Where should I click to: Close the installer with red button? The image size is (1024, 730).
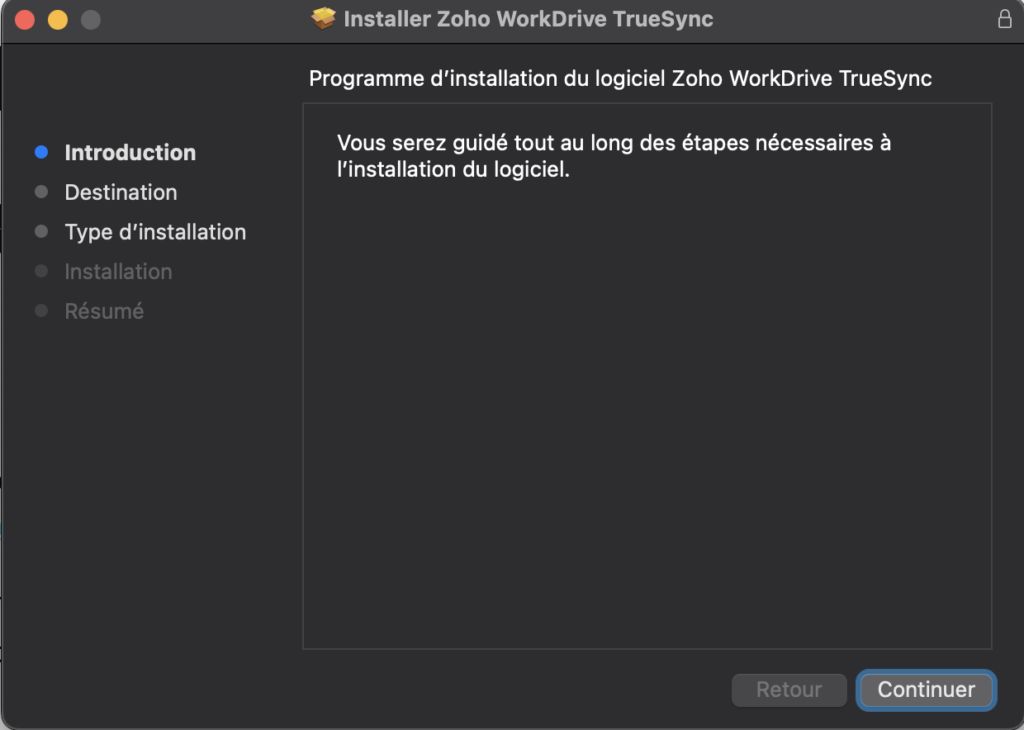pos(25,20)
